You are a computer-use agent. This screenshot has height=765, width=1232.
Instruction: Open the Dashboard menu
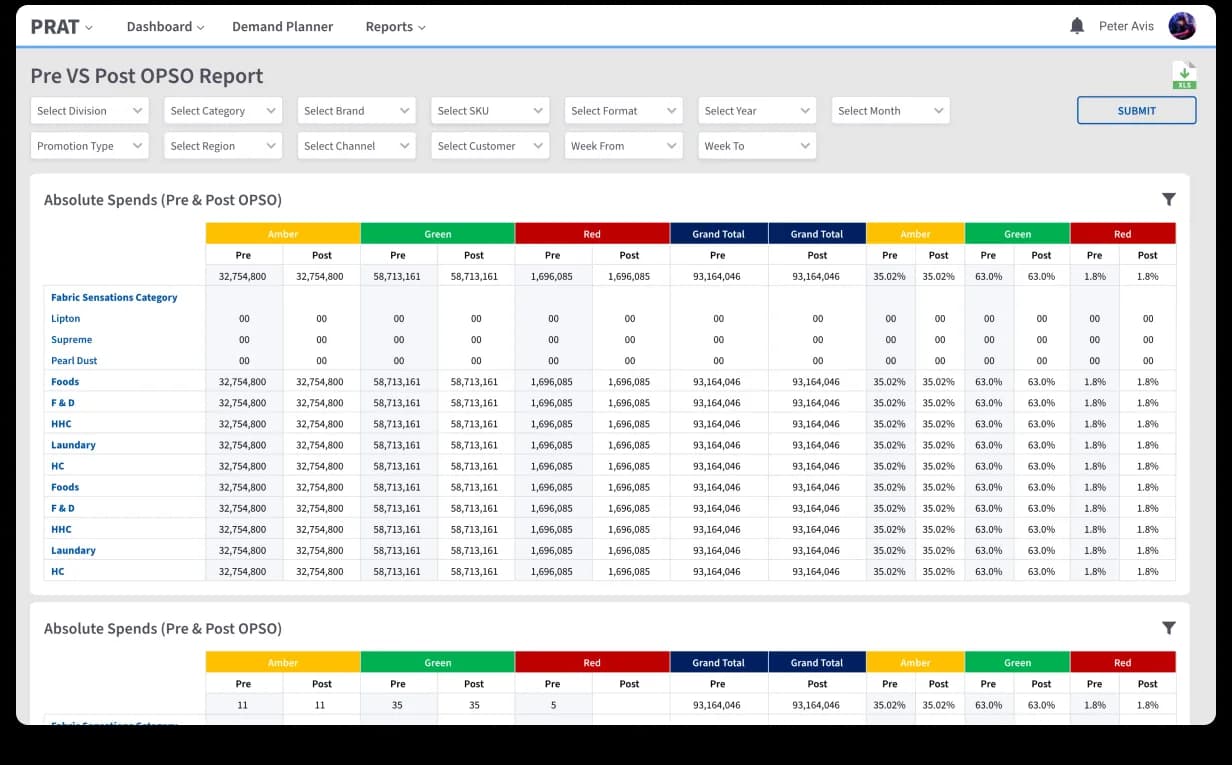(x=165, y=27)
